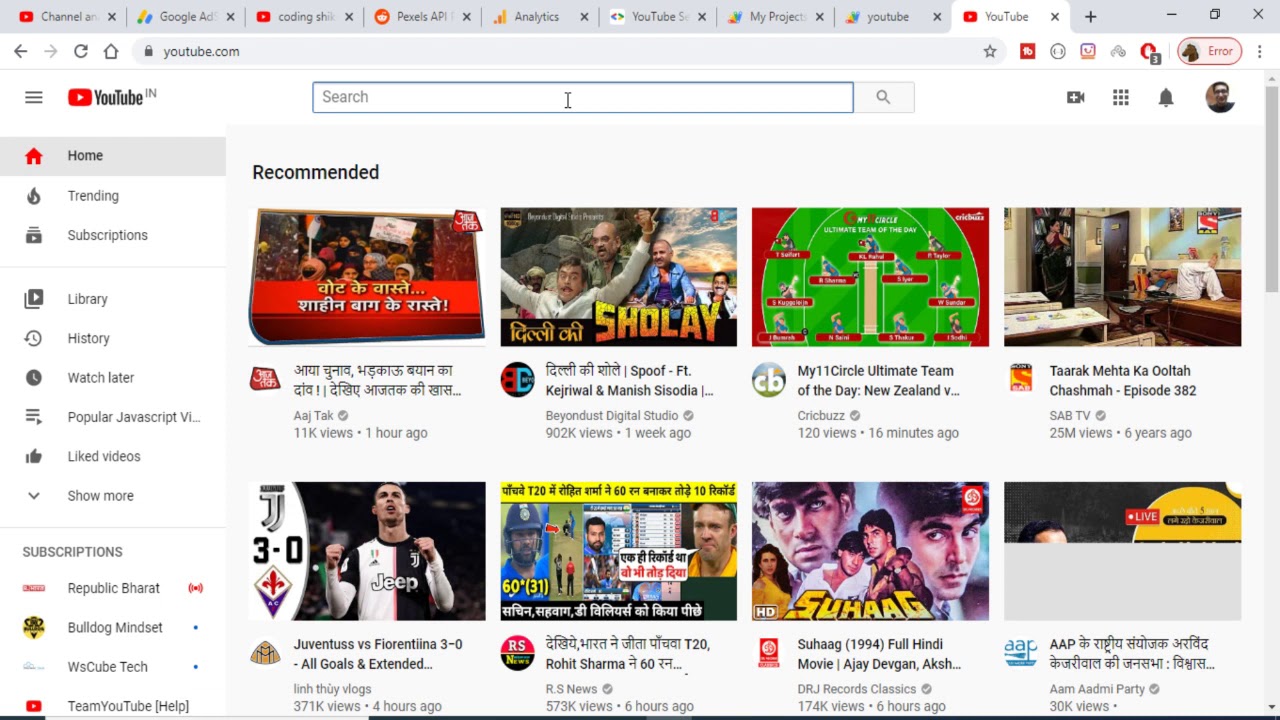Open Trending in the sidebar
The image size is (1280, 720).
[93, 196]
